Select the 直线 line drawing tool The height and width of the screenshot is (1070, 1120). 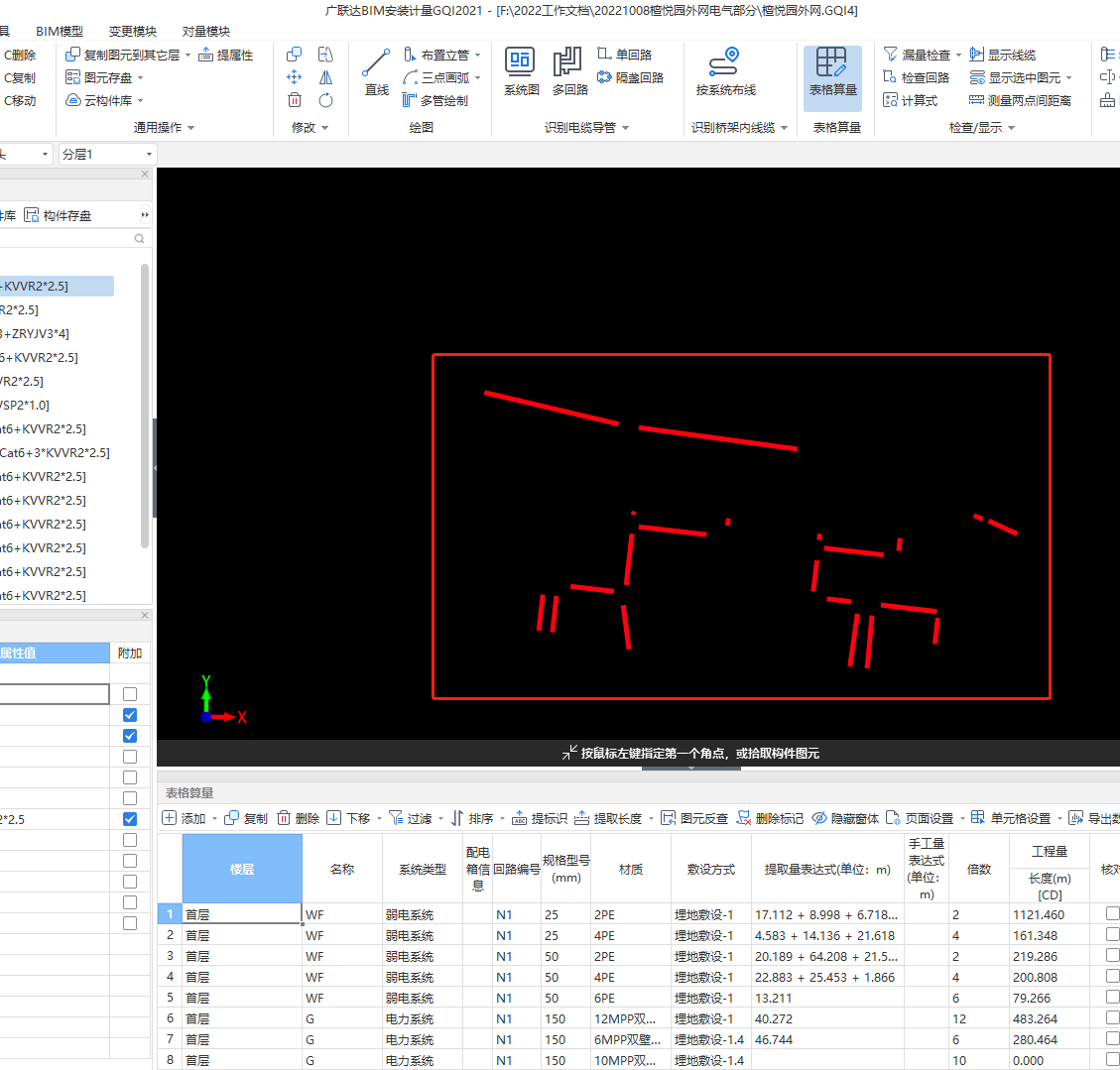click(376, 72)
